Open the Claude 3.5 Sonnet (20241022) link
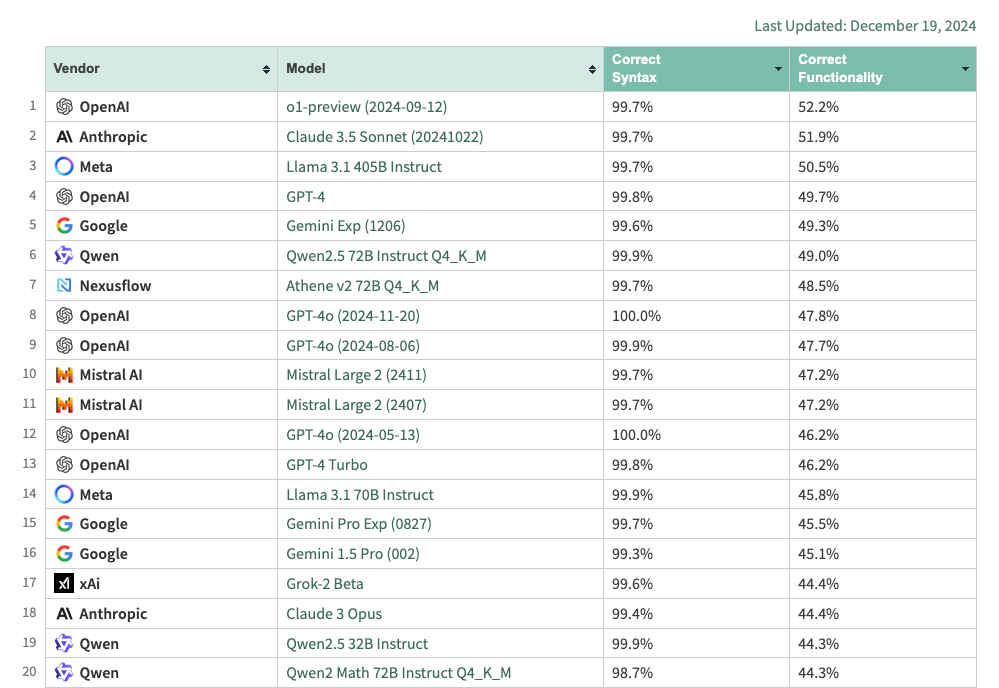This screenshot has height=688, width=999. pos(385,137)
